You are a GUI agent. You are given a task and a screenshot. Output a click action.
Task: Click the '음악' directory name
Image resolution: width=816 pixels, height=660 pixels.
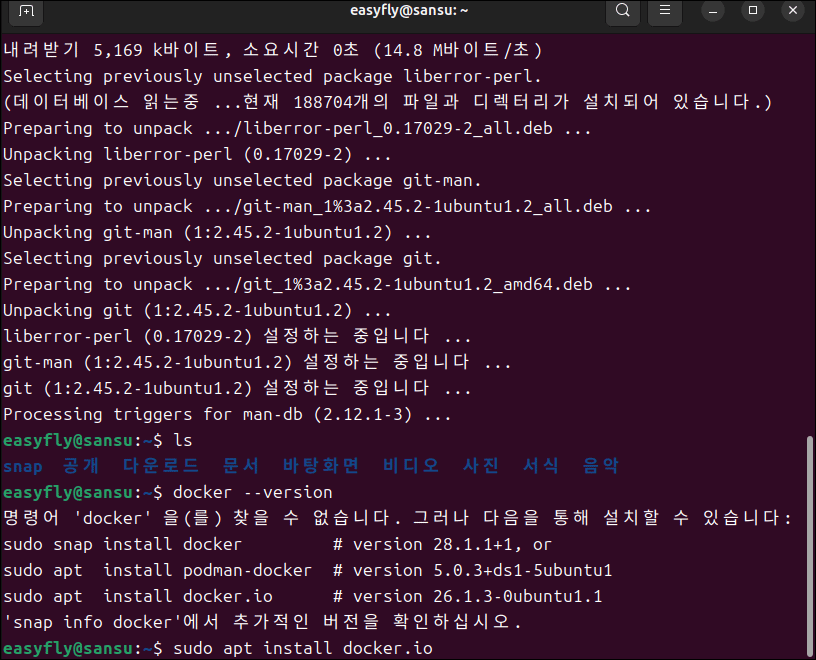(x=601, y=465)
